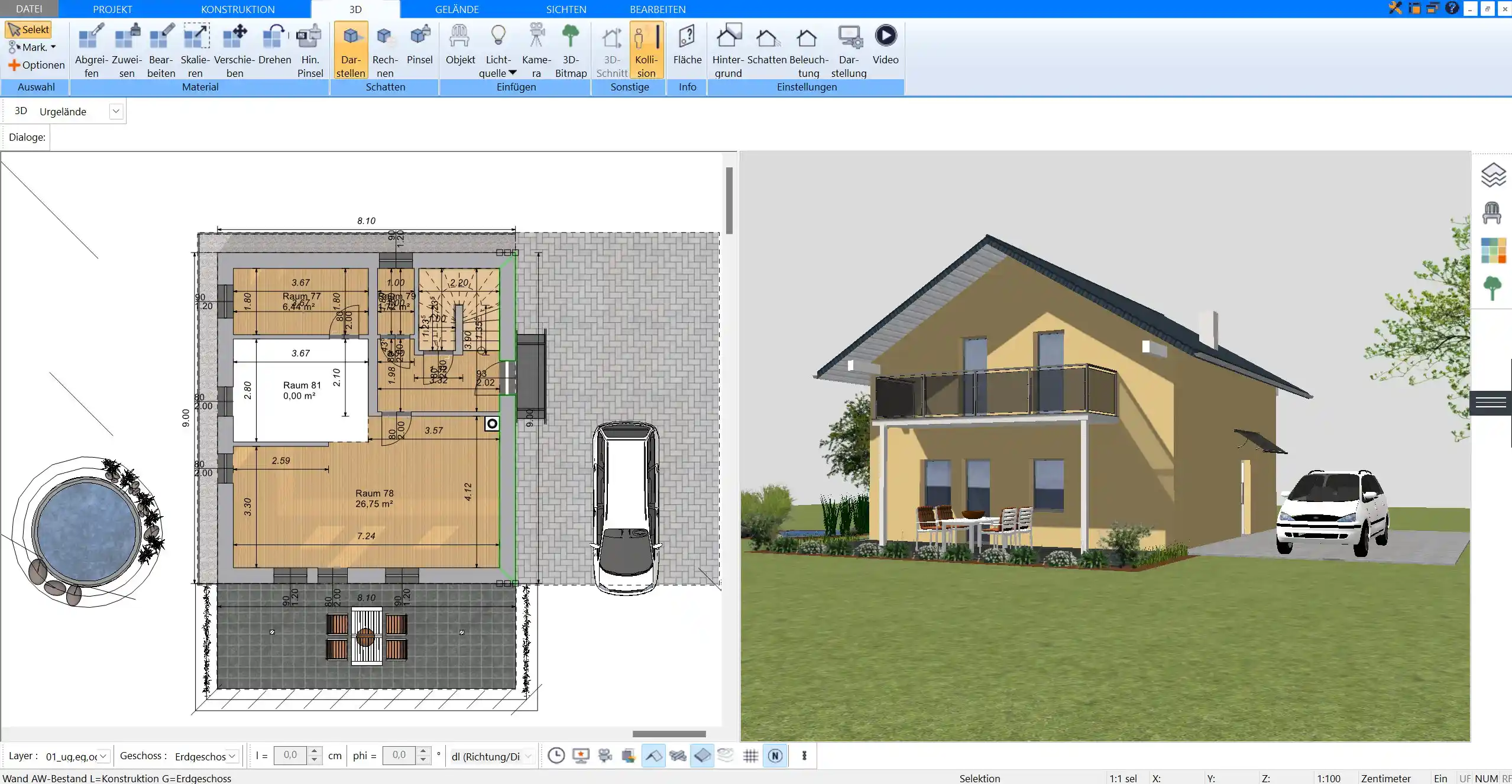Insert a 3D Objekt via chair icon
Image resolution: width=1512 pixels, height=784 pixels.
460,44
